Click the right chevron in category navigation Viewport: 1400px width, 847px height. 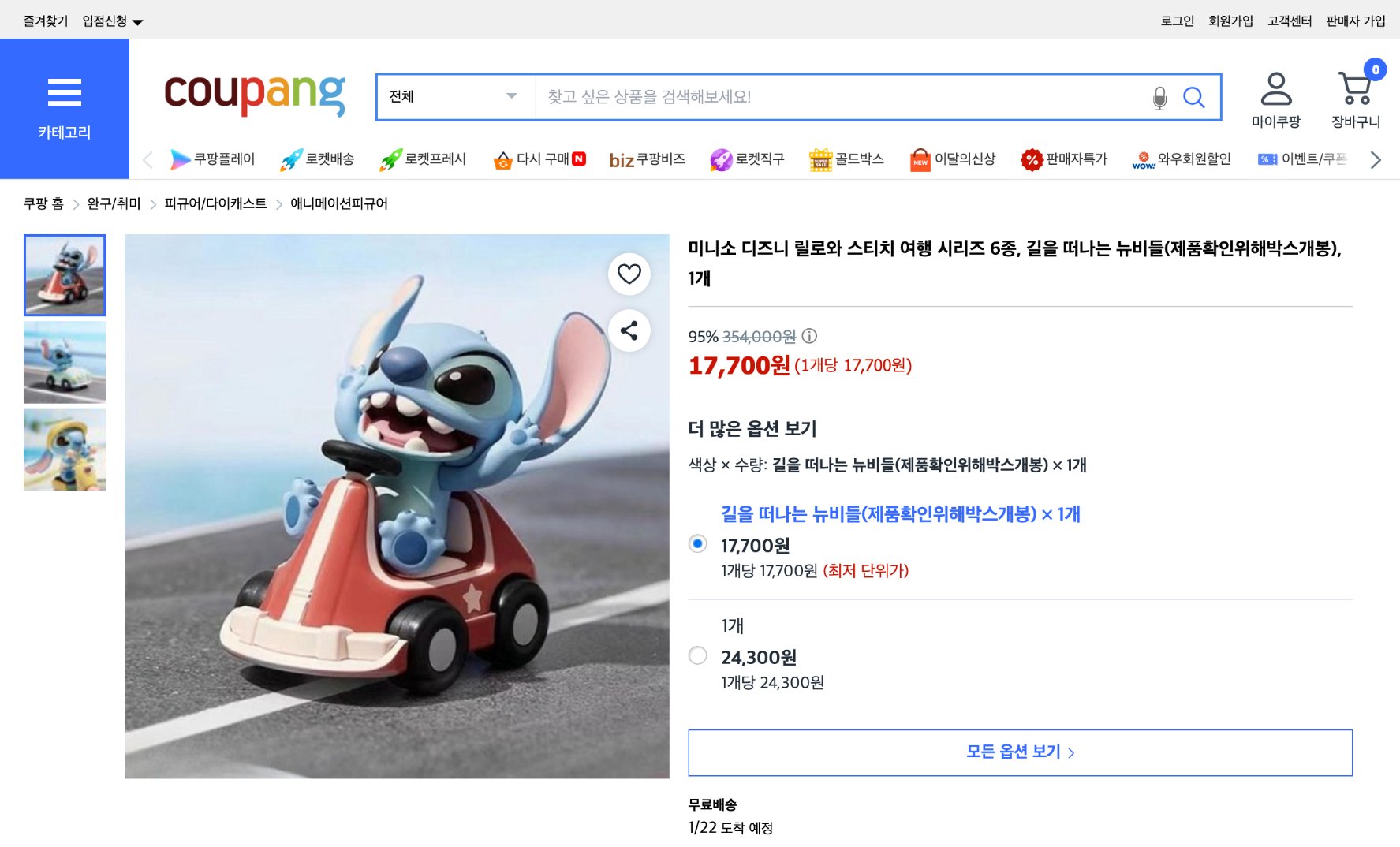(x=1376, y=159)
